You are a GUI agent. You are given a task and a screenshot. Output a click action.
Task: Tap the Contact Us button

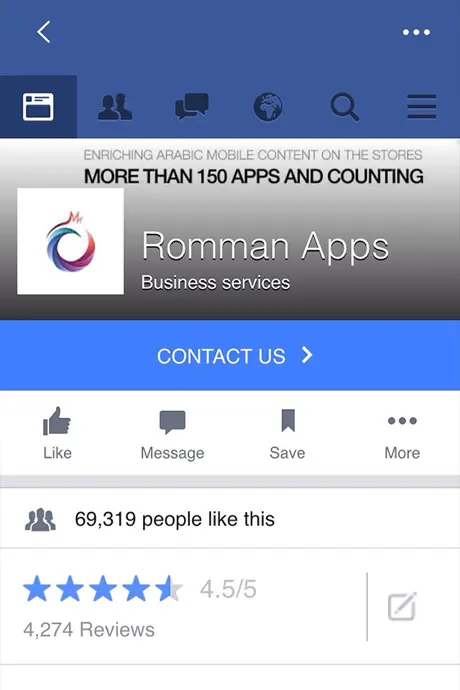[230, 355]
